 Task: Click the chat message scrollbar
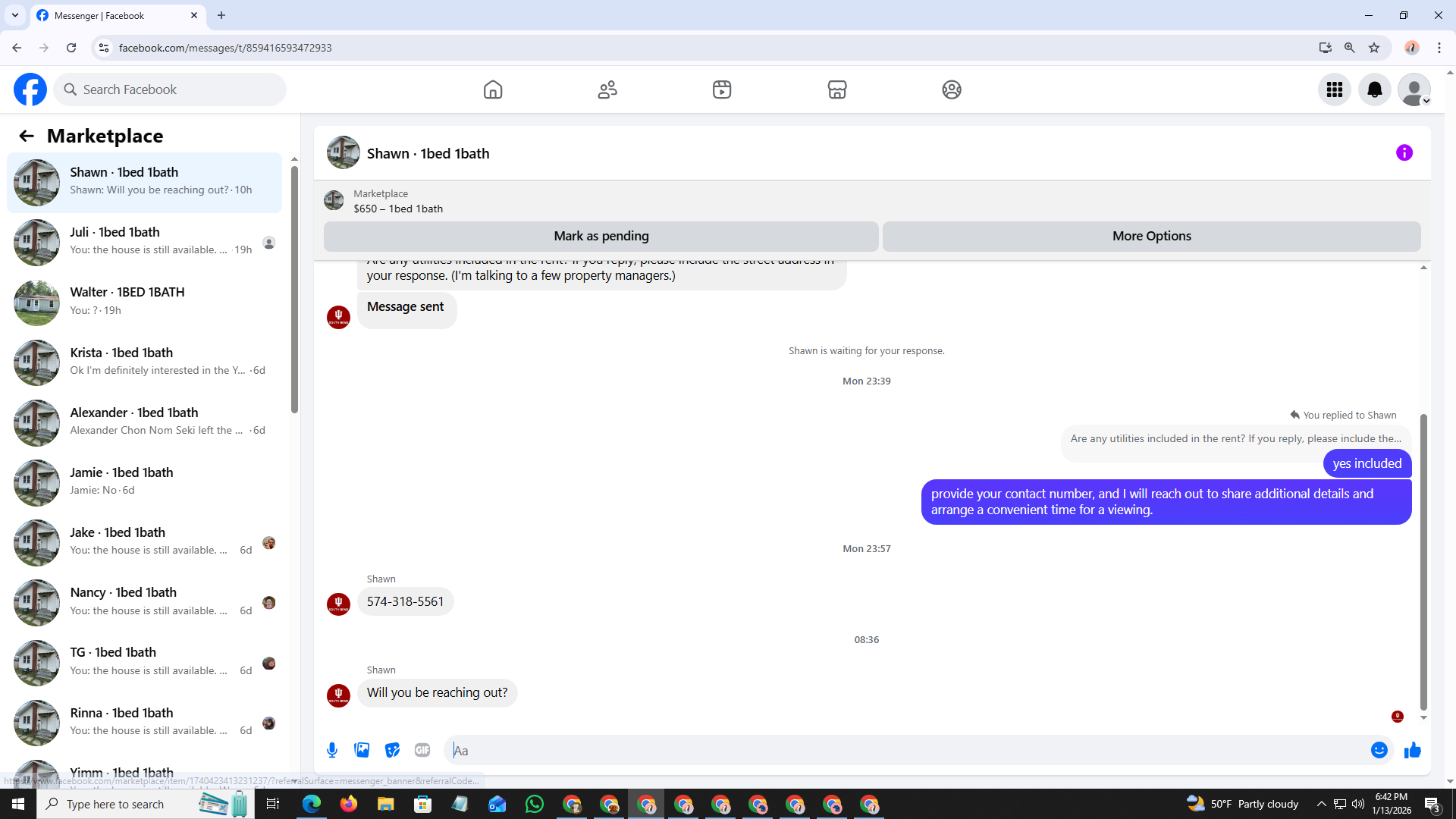click(1423, 561)
